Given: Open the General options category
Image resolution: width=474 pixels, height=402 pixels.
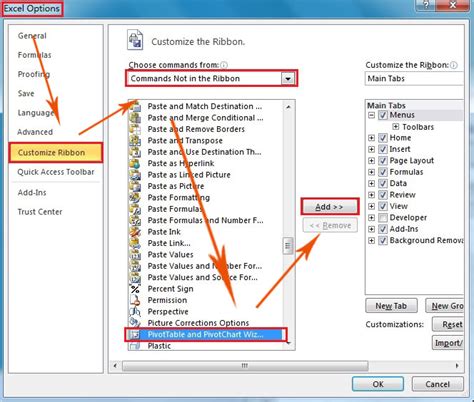Looking at the screenshot, I should coord(32,36).
